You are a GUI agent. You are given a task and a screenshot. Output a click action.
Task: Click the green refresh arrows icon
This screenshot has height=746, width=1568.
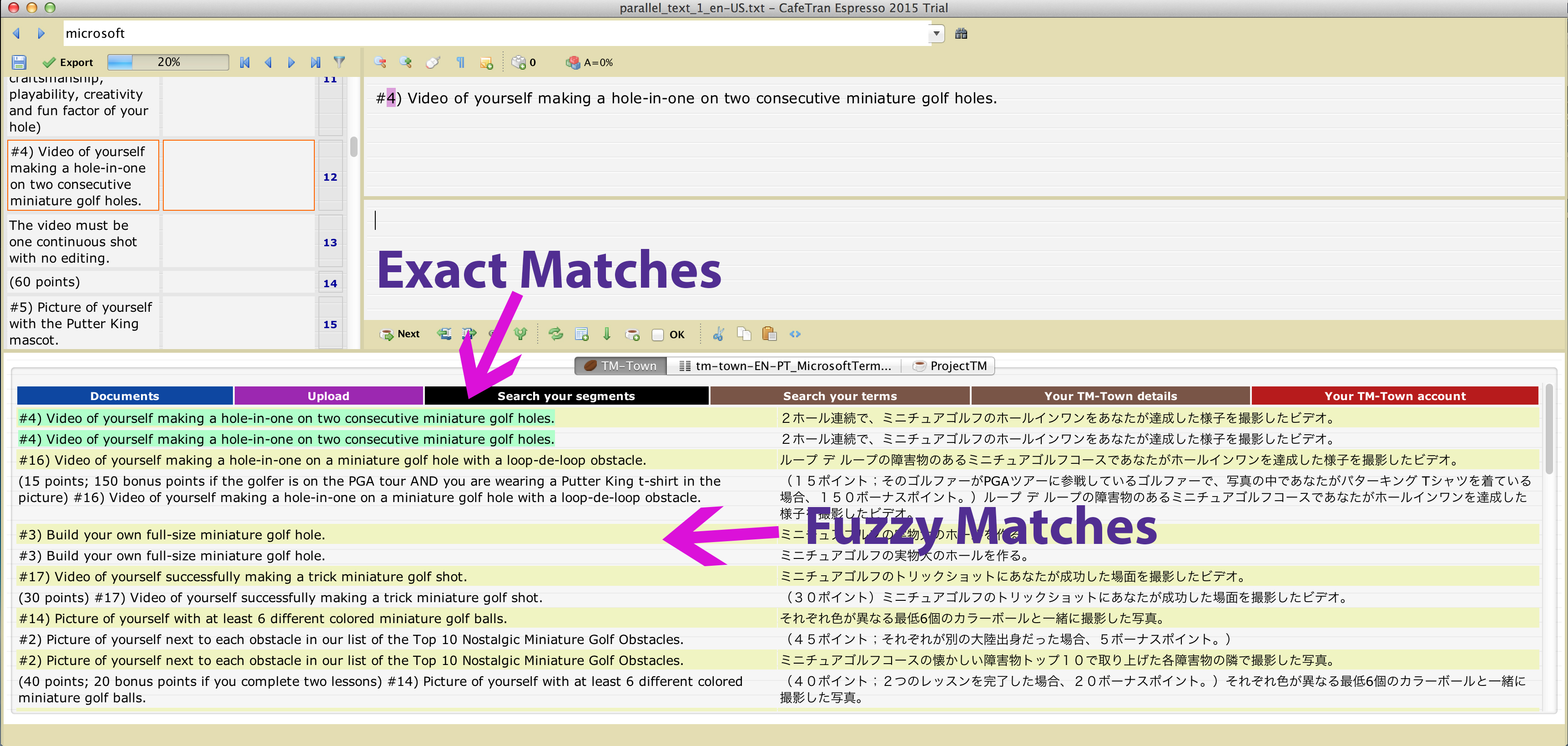556,334
